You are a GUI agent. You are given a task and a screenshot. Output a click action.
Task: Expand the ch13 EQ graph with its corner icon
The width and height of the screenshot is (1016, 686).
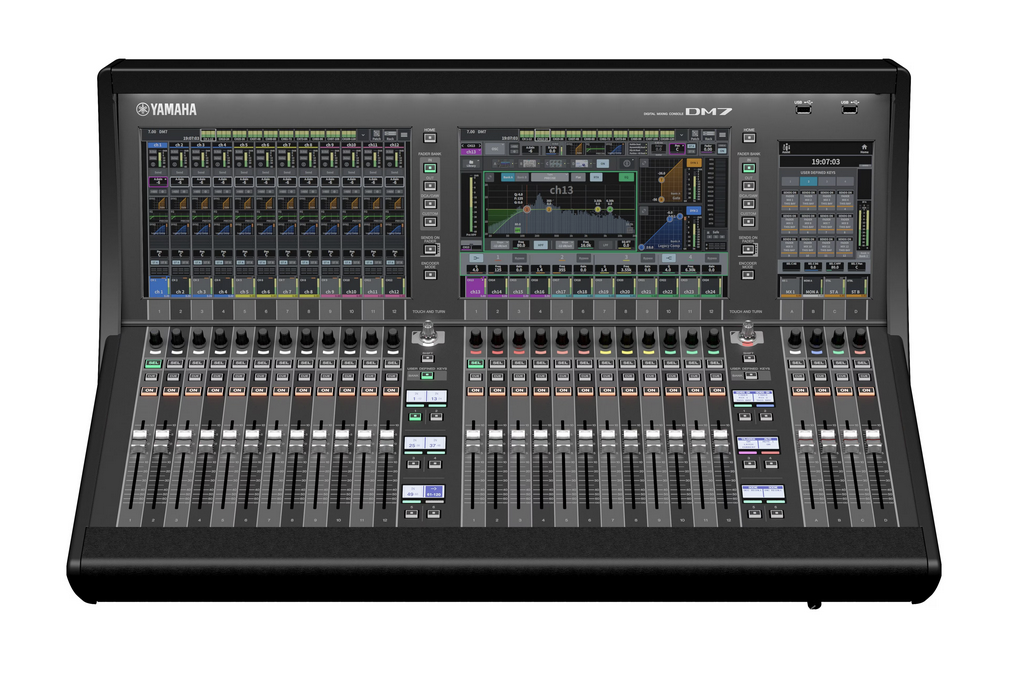point(490,177)
